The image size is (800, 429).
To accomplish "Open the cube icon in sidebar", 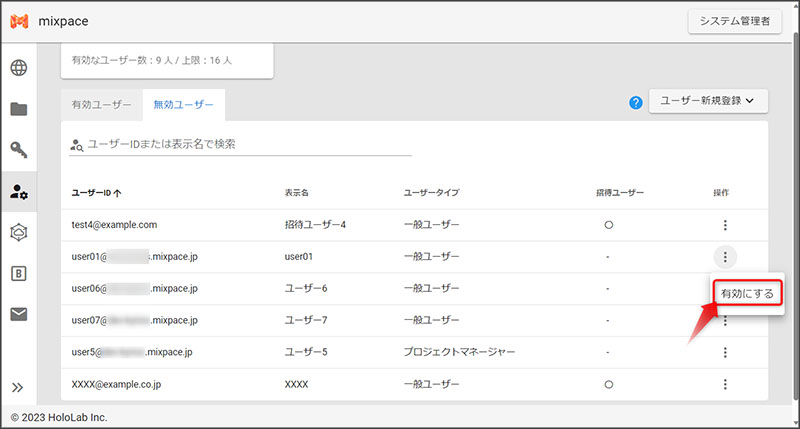I will (x=18, y=232).
